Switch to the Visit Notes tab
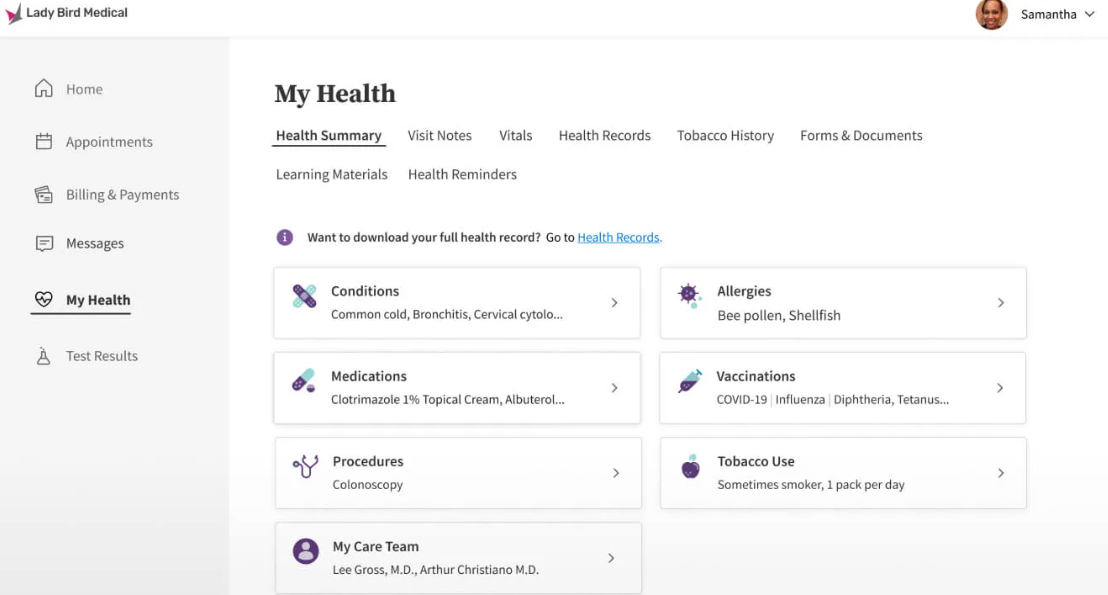Viewport: 1108px width, 595px height. pyautogui.click(x=439, y=136)
